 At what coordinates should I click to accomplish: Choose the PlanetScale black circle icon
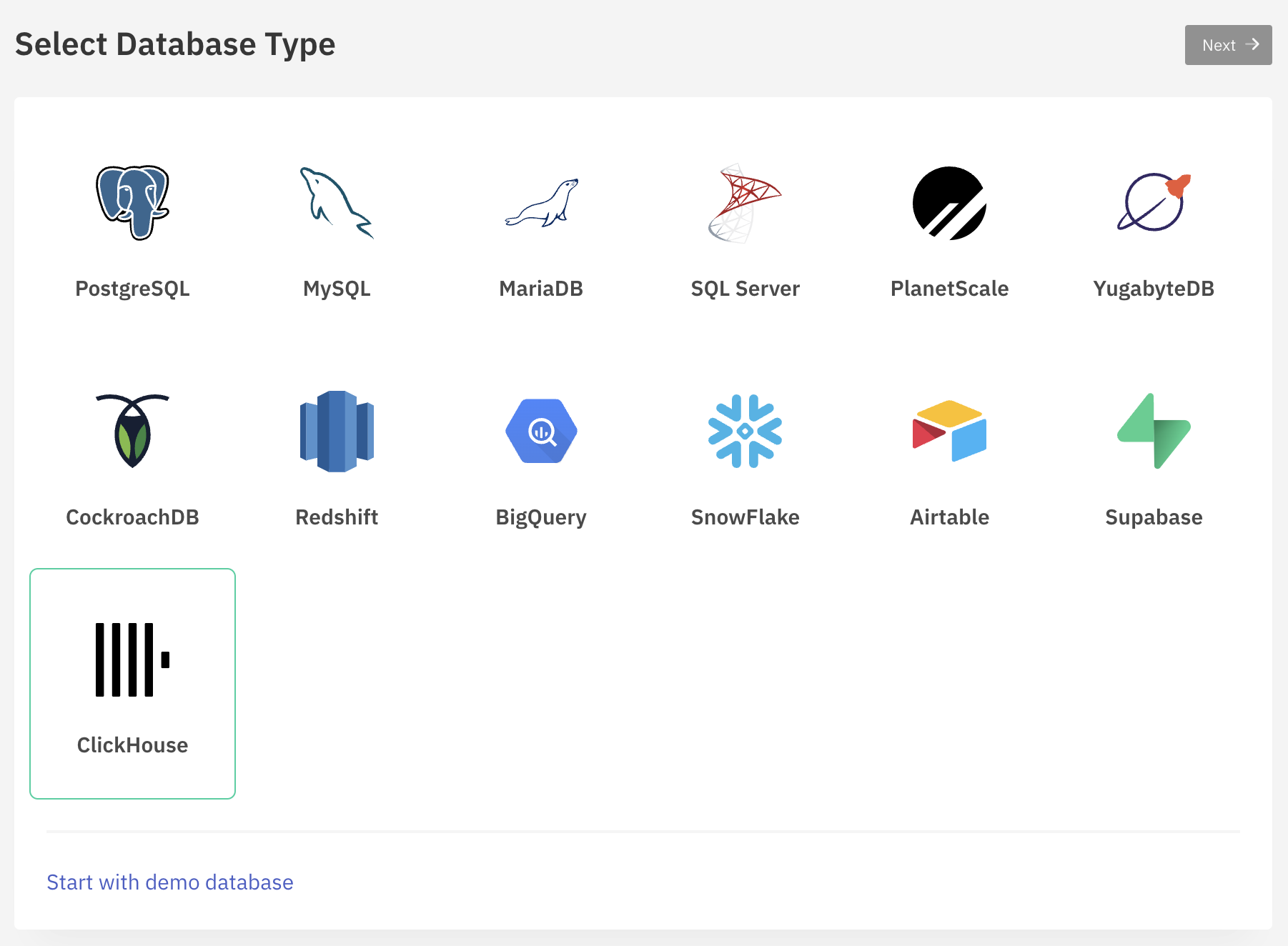[x=949, y=203]
